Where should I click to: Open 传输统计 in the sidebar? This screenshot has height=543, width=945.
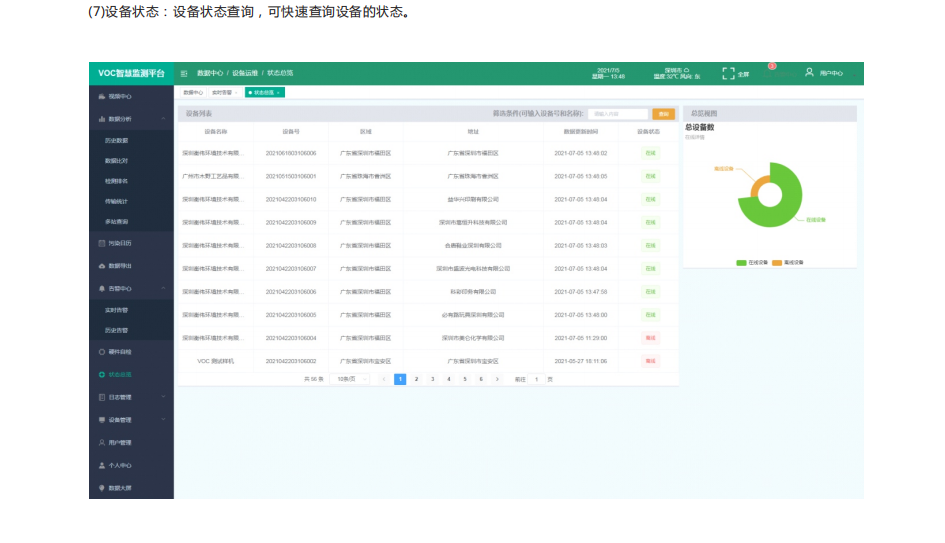tap(117, 202)
